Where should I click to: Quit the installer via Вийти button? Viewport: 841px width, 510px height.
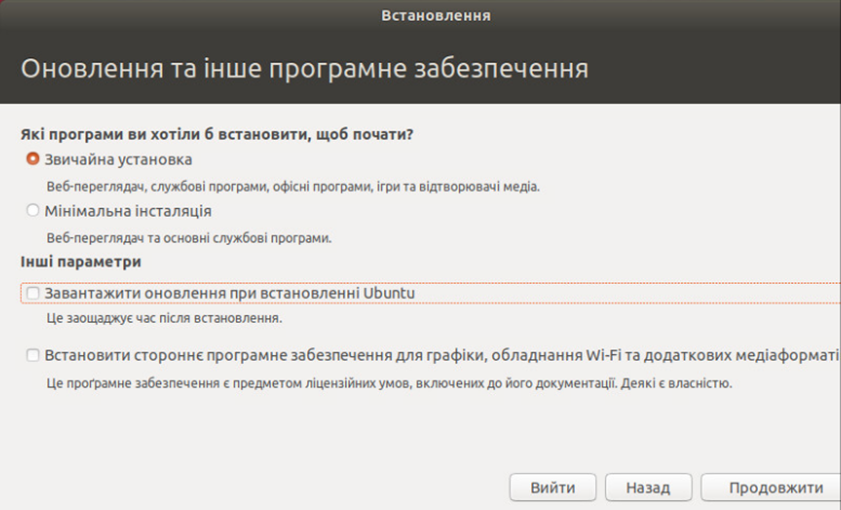[x=553, y=488]
